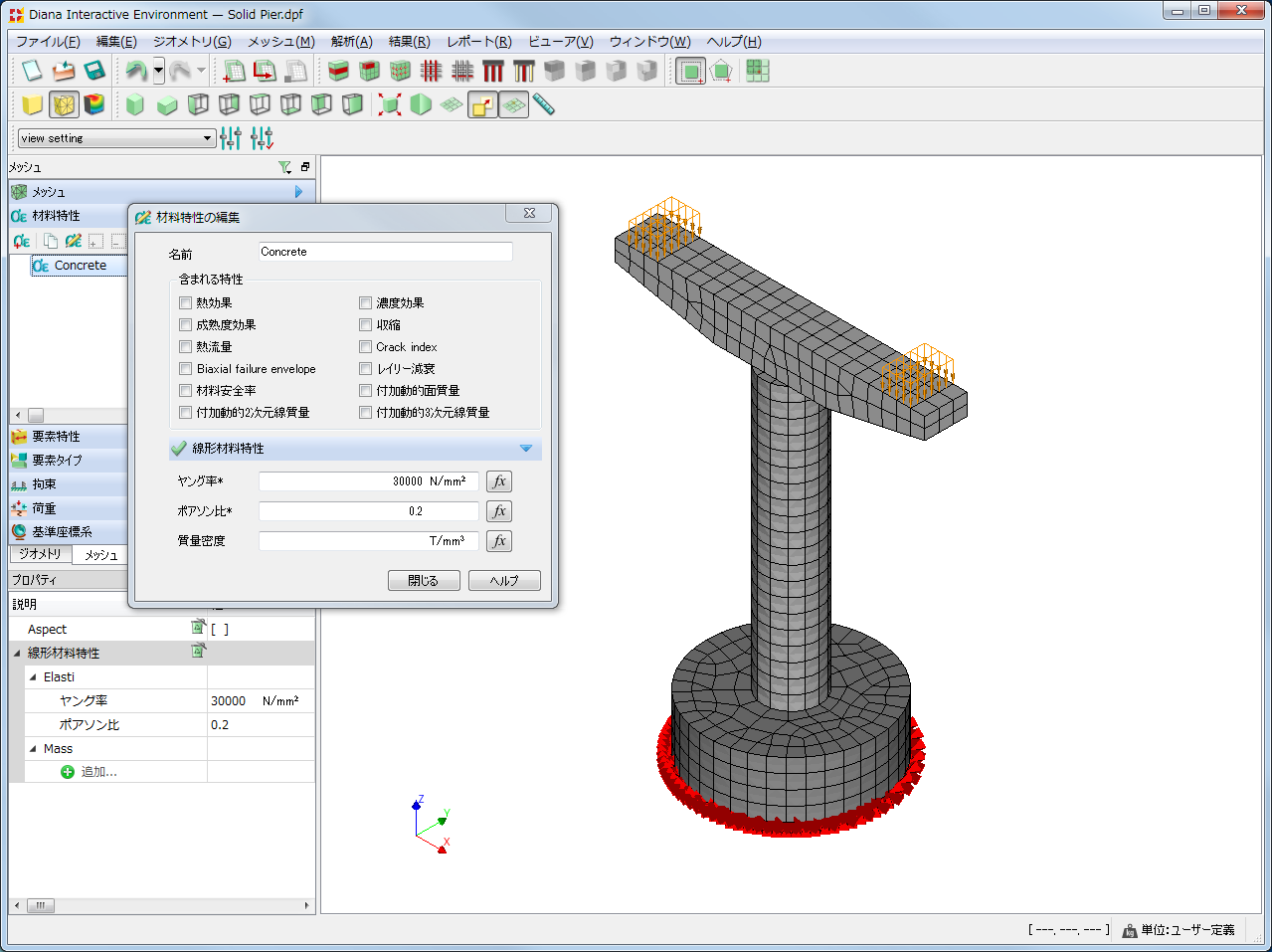Collapse the Elasti tree node

[x=33, y=677]
